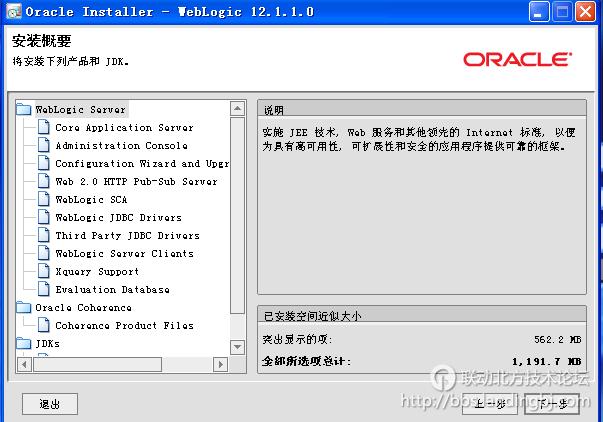Click the WebLogic Server folder icon
This screenshot has height=422, width=603.
tap(23, 110)
